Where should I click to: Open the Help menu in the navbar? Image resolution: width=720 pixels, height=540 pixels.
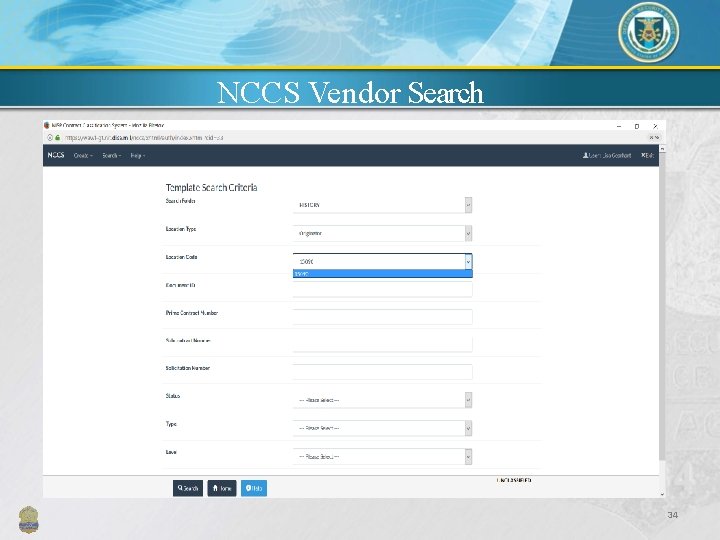(x=138, y=156)
